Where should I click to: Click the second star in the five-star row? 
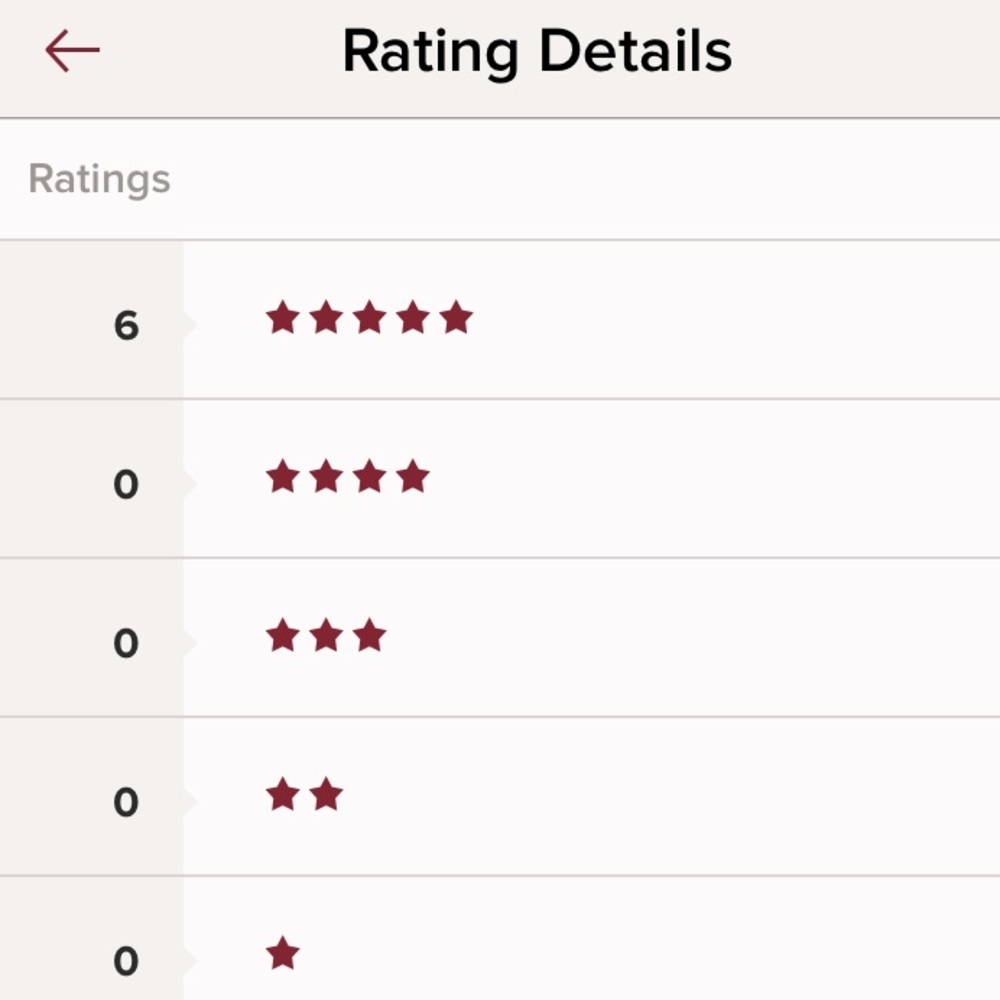[x=326, y=318]
